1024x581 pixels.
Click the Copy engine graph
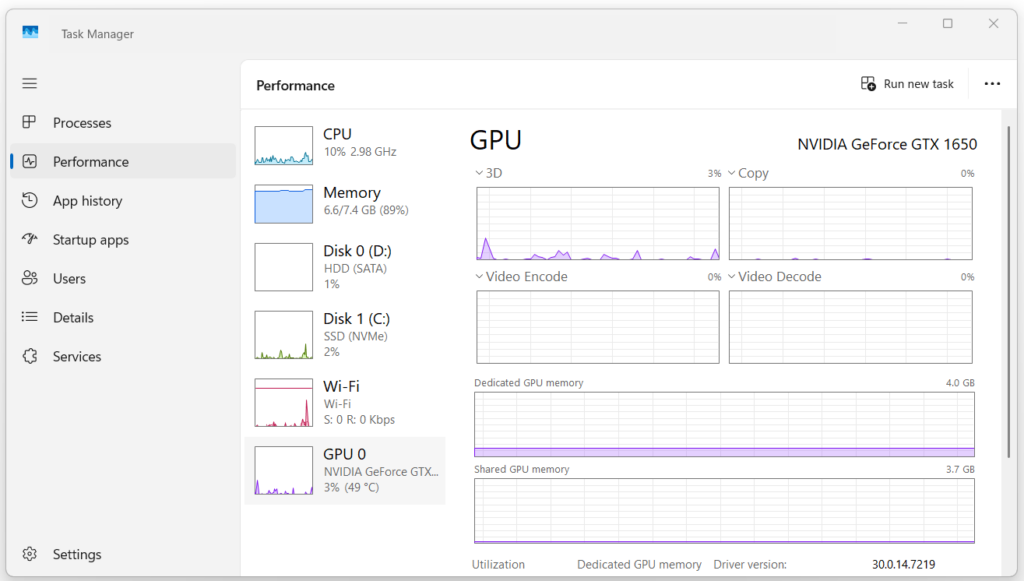click(850, 224)
